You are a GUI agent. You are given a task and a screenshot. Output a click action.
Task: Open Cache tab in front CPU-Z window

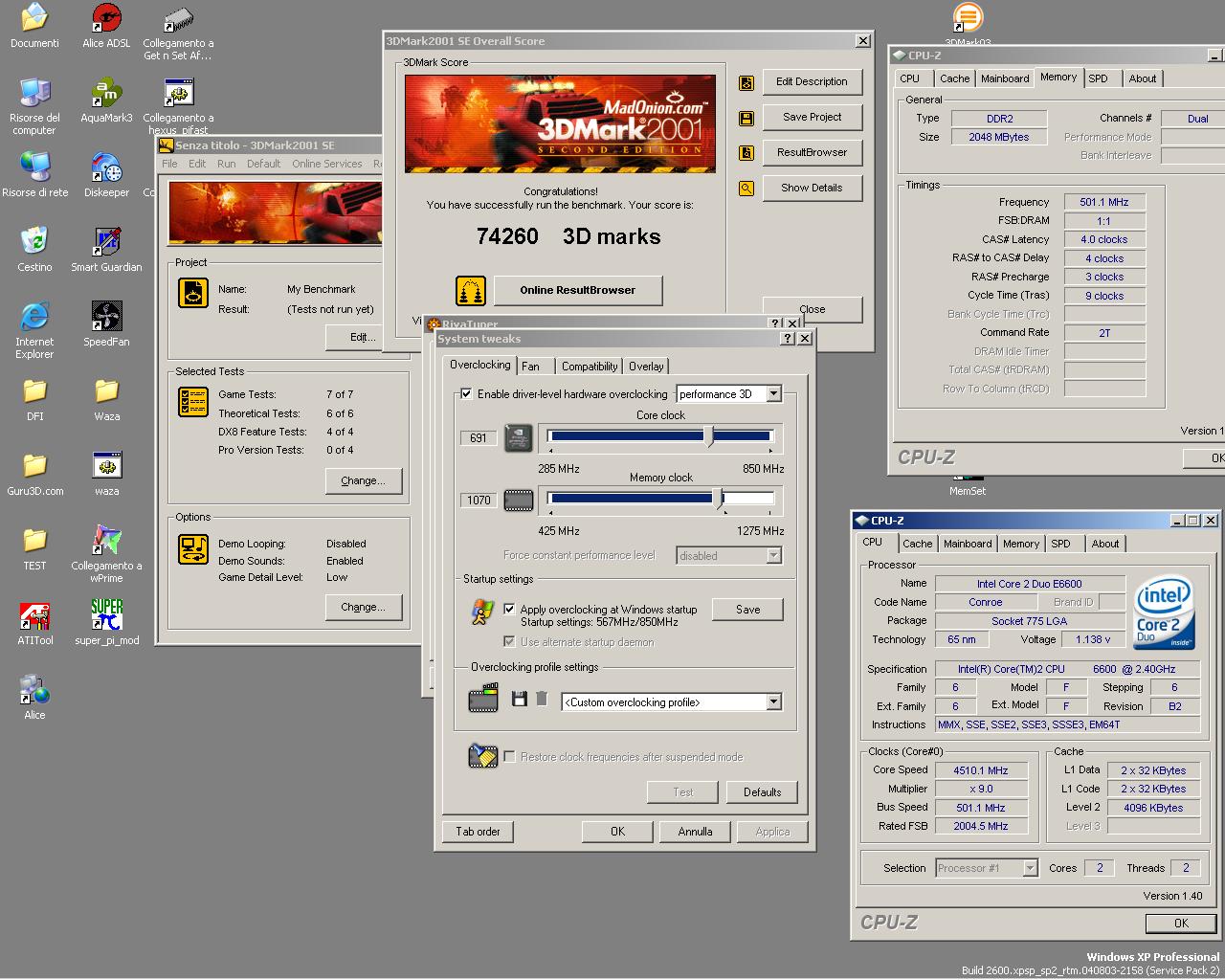coord(917,544)
